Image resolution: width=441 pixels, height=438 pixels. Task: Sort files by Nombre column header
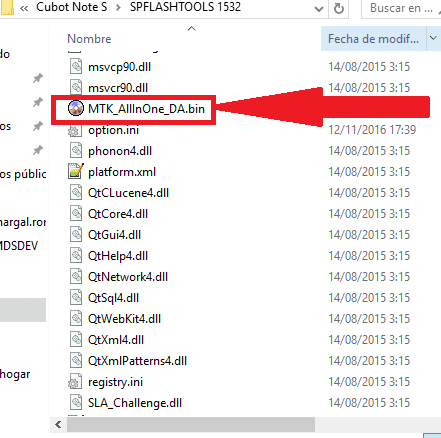pos(89,39)
